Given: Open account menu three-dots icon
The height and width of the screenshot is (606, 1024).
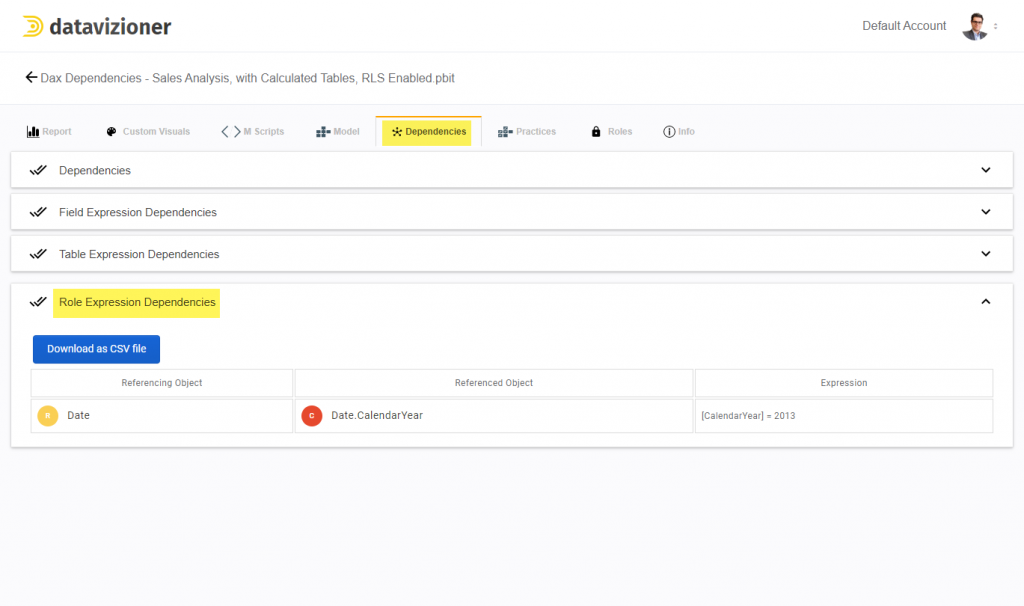Looking at the screenshot, I should coord(997,26).
